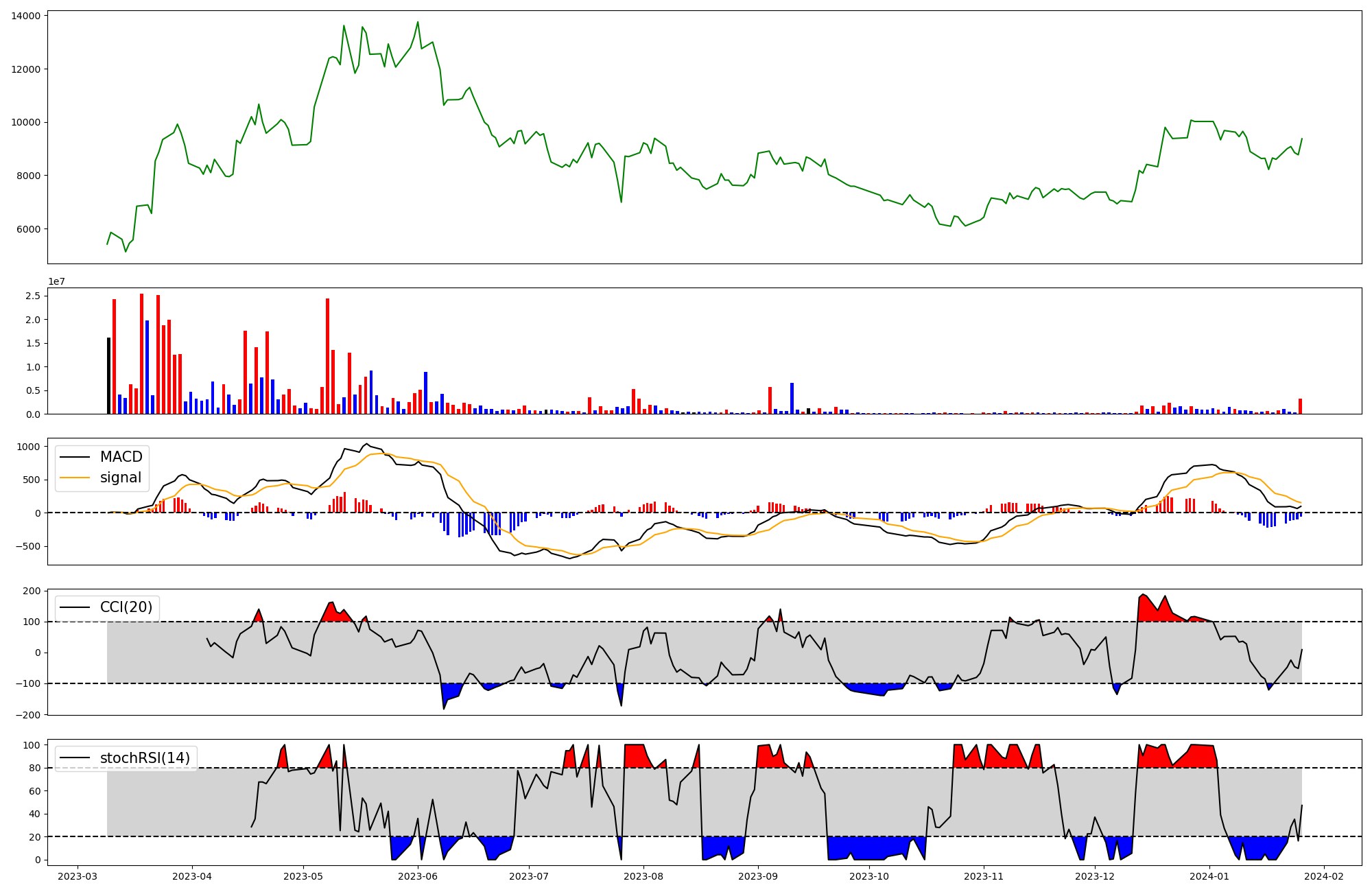
Task: Click the MACD legend label
Action: pos(121,457)
